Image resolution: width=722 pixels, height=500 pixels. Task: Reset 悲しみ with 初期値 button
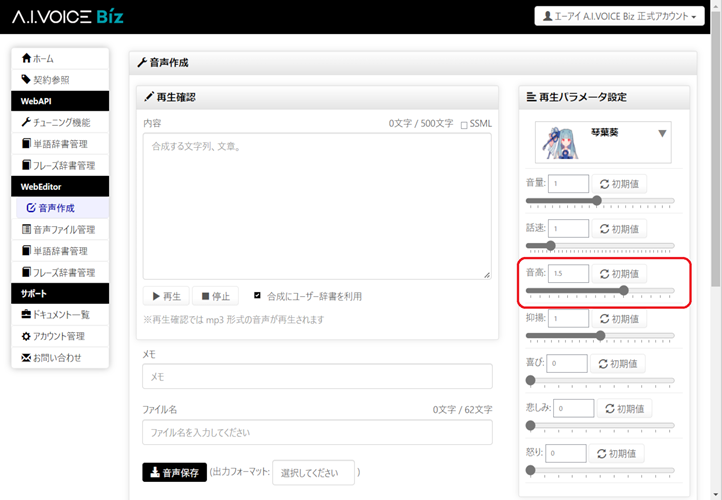click(x=624, y=408)
